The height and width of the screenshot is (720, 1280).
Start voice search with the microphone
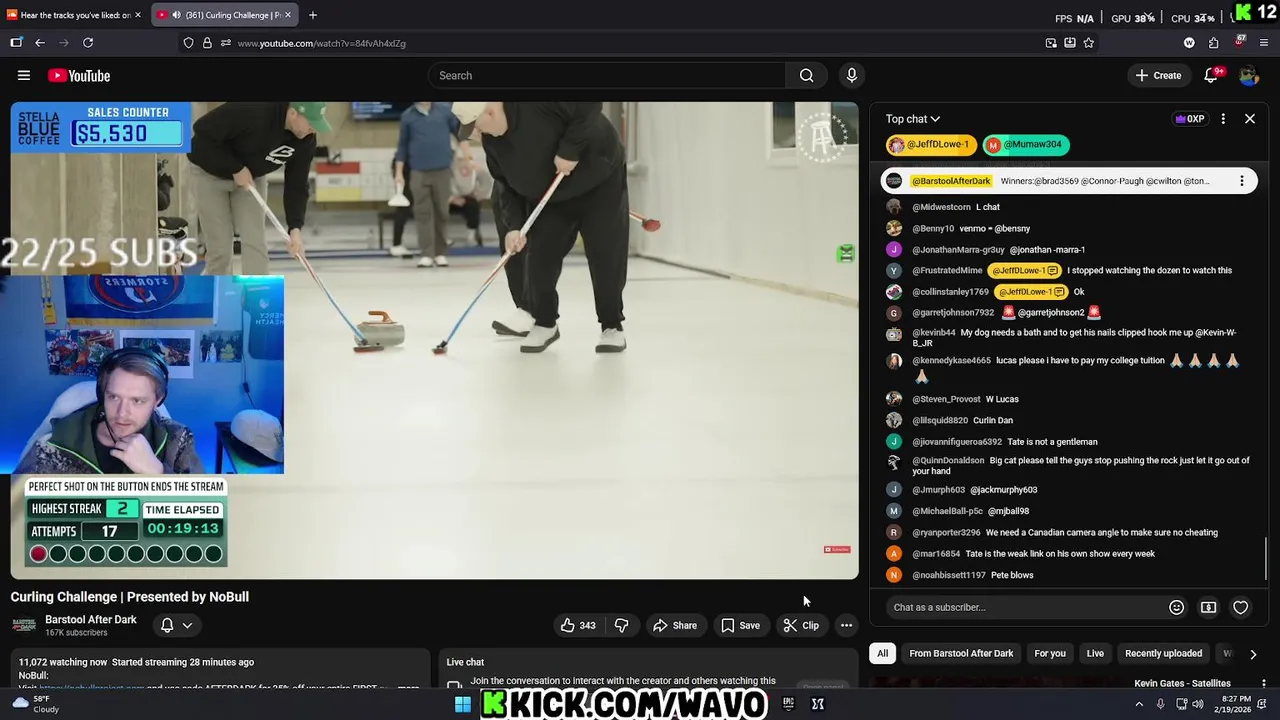[851, 75]
